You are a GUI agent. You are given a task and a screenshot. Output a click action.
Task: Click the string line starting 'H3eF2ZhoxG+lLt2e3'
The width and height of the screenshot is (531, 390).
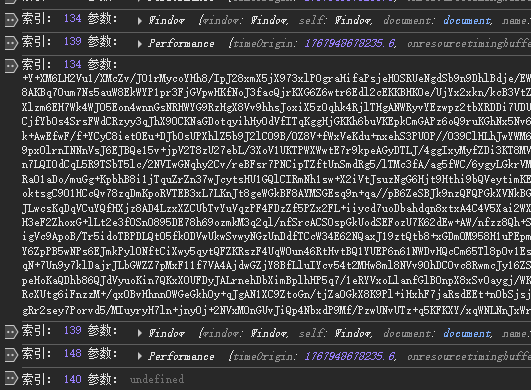click(276, 222)
